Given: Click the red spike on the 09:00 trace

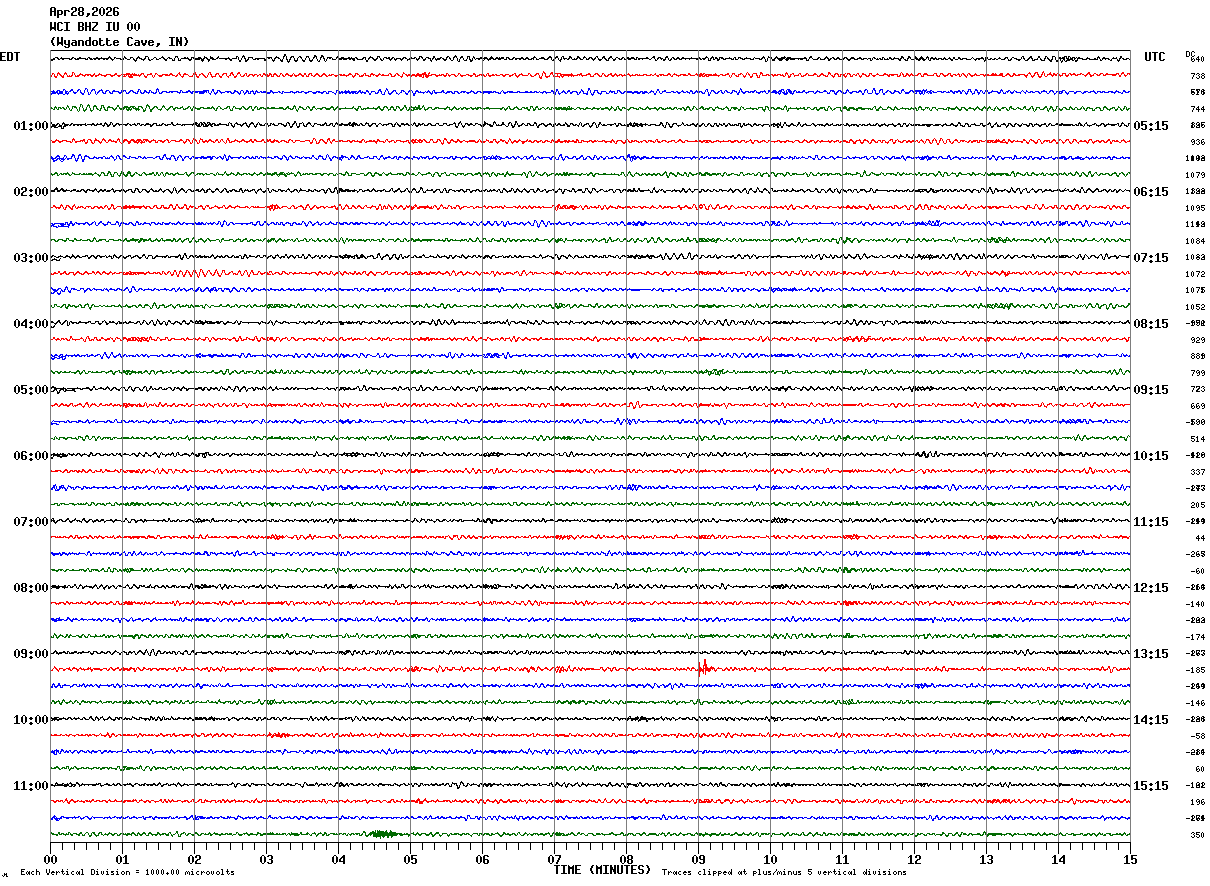Looking at the screenshot, I should [x=705, y=666].
